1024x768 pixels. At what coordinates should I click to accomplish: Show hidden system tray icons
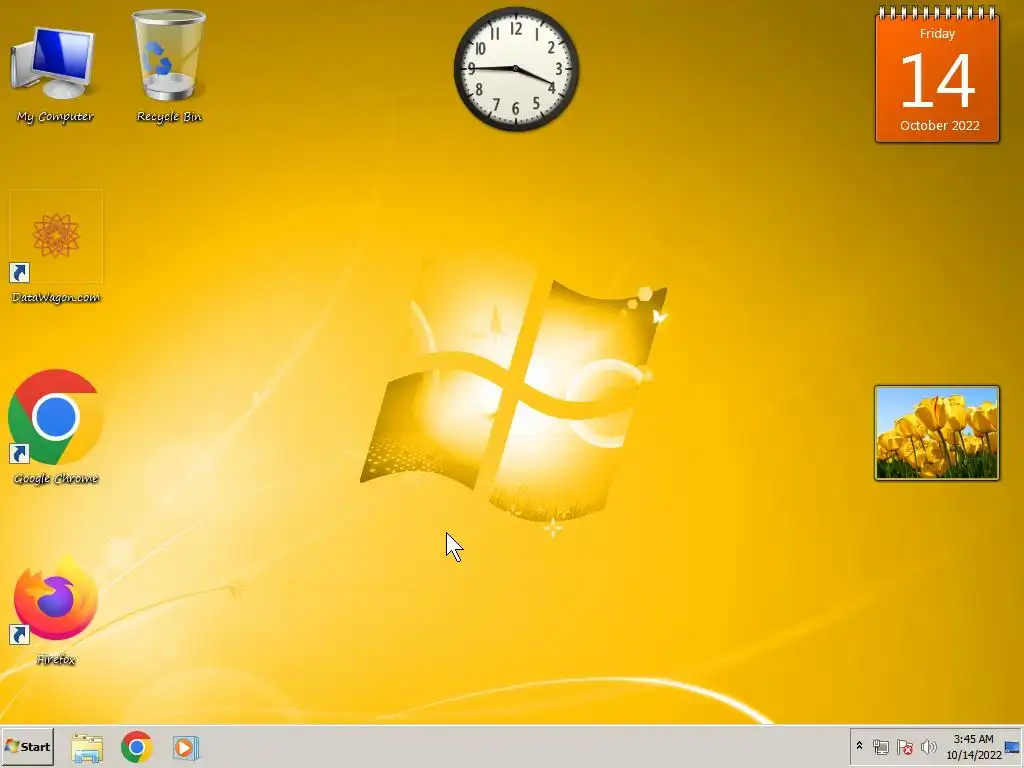(859, 746)
